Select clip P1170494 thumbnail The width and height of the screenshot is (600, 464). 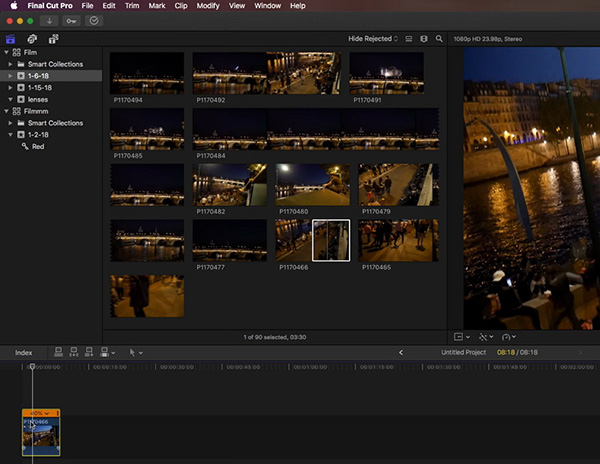pyautogui.click(x=147, y=73)
